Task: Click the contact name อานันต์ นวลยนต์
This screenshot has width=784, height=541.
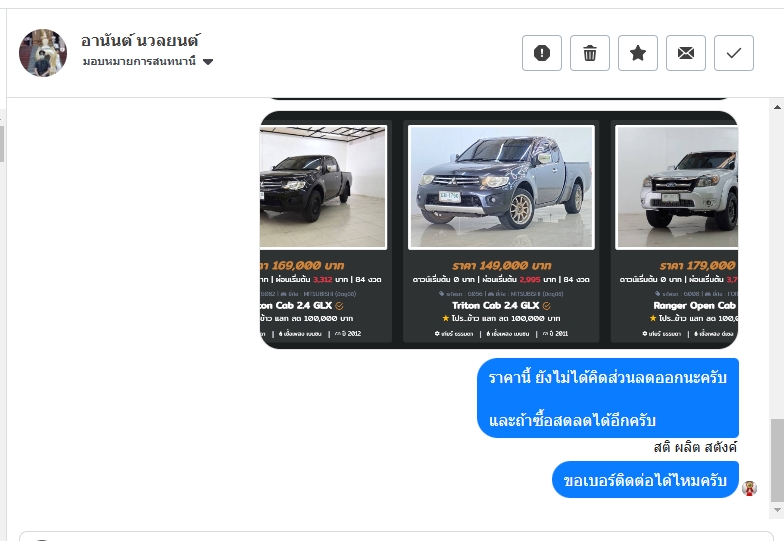Action: coord(140,40)
